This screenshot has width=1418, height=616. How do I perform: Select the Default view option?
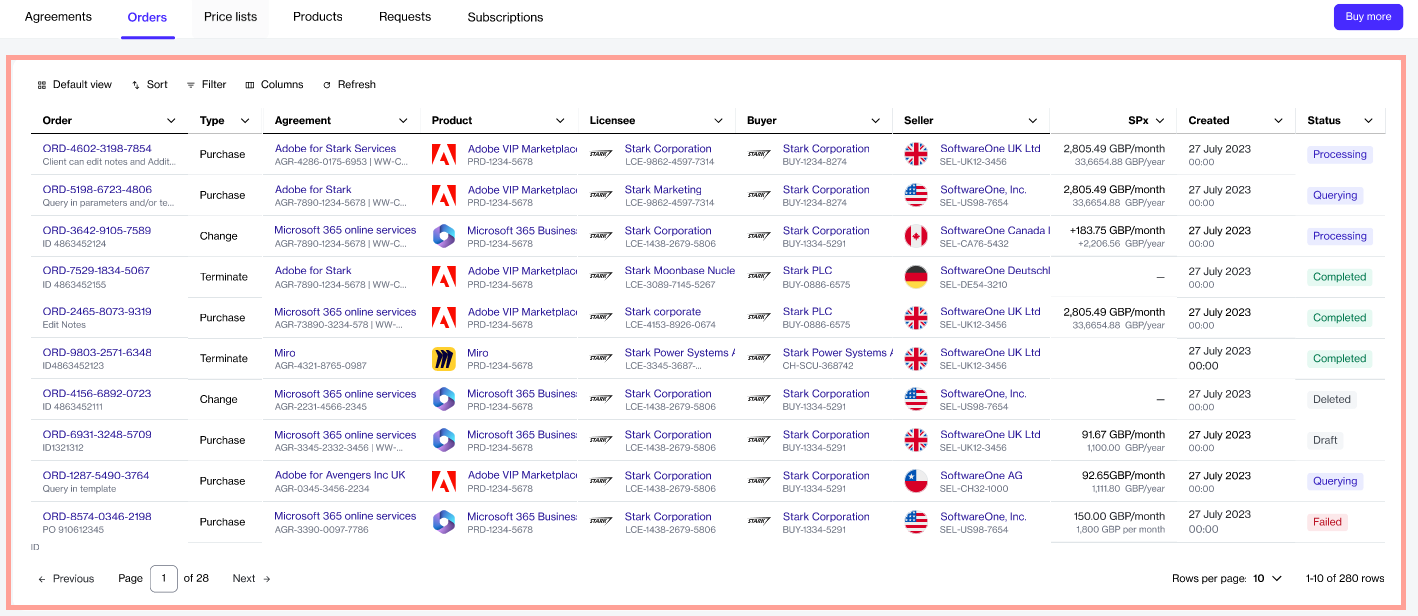pyautogui.click(x=74, y=85)
